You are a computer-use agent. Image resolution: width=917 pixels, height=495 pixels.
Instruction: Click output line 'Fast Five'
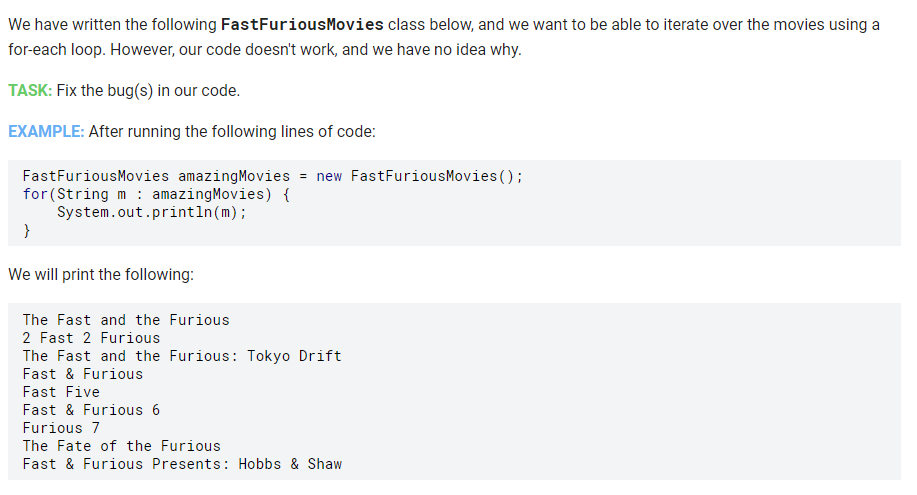point(61,392)
